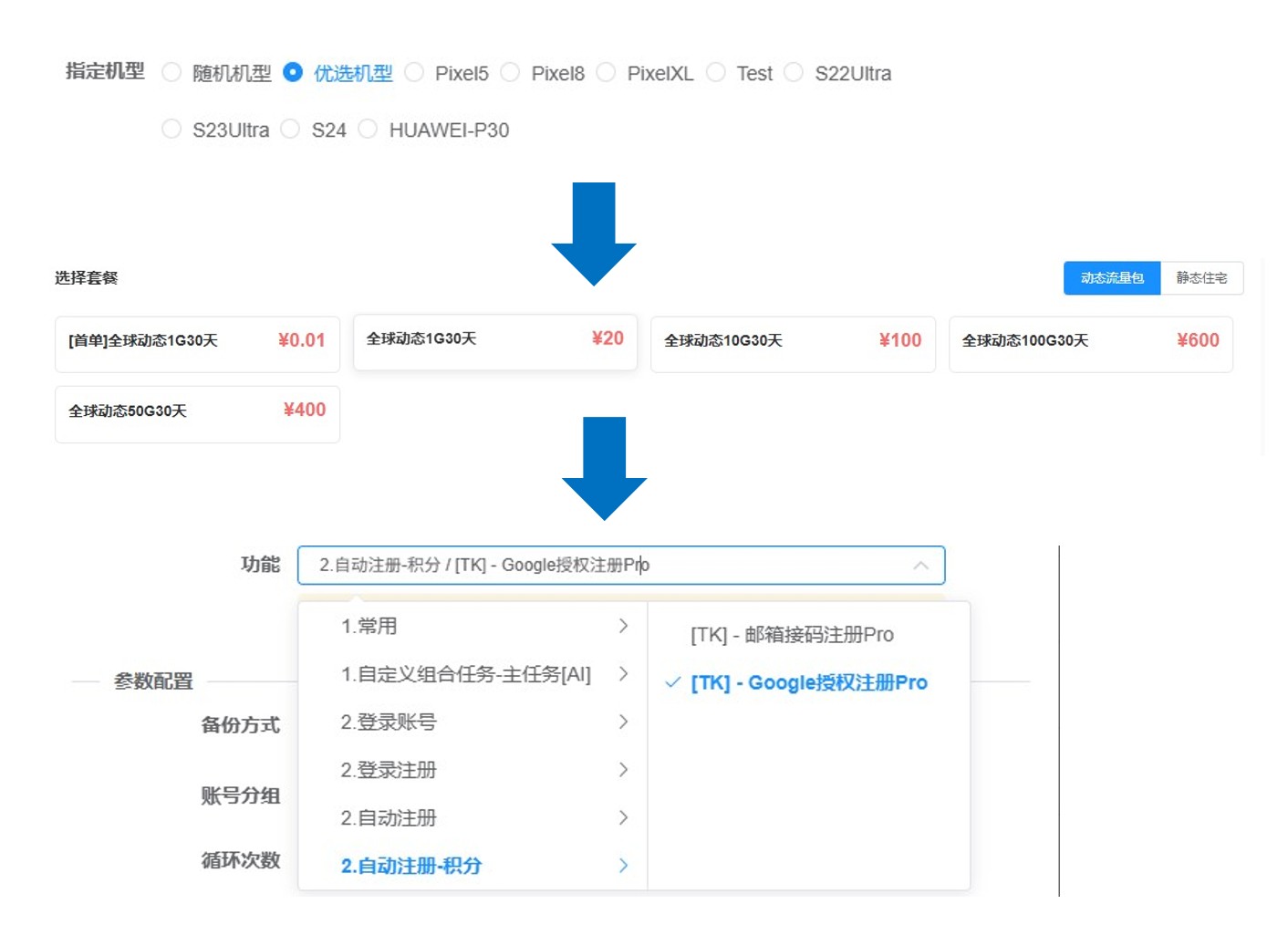Switch to the 静态住宅 tab
Image resolution: width=1288 pixels, height=925 pixels.
point(1202,278)
